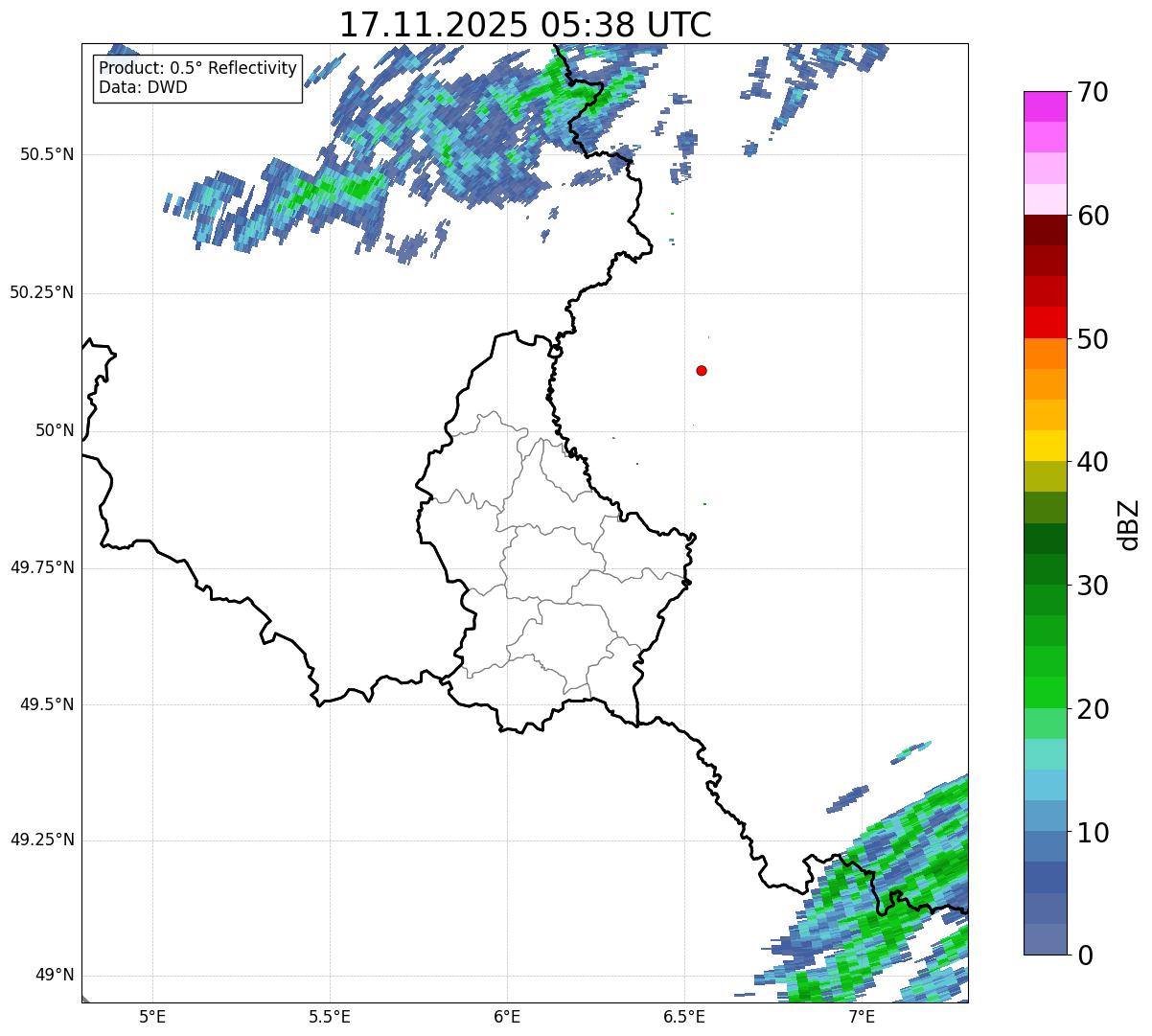The width and height of the screenshot is (1152, 1036).
Task: Click the colorbar tick label 10
Action: (1093, 833)
